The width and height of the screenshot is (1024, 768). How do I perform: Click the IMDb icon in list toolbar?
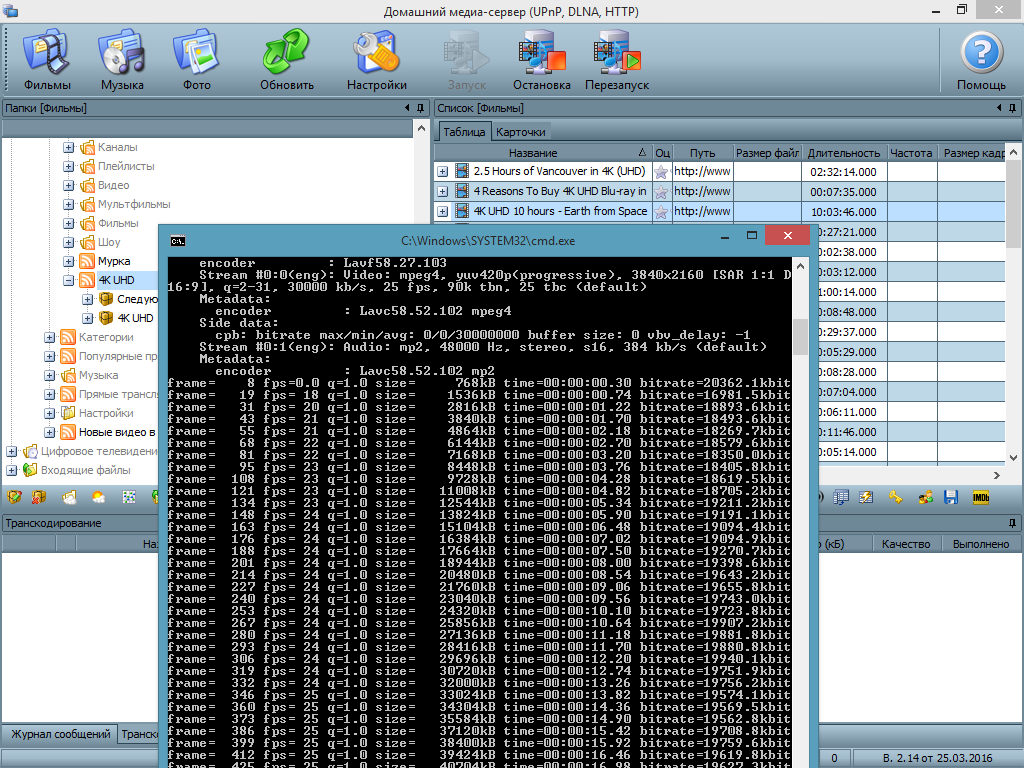[x=981, y=497]
